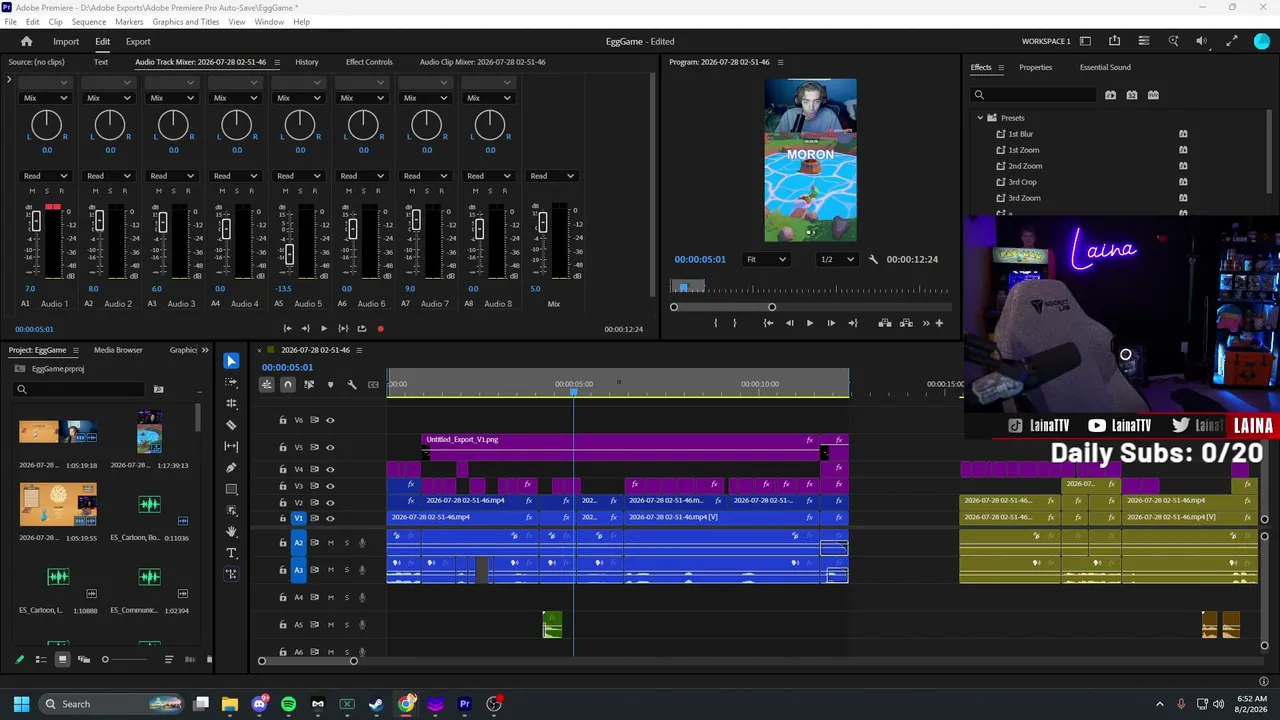The height and width of the screenshot is (720, 1280).
Task: Select the Selection tool arrow
Action: [231, 361]
